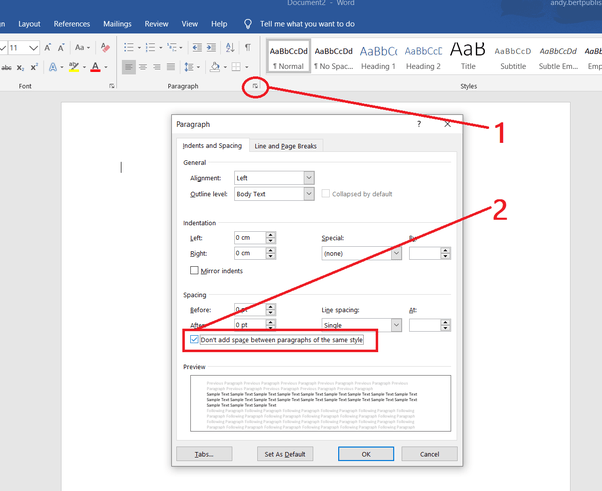Apply Title style from gallery
Image resolution: width=602 pixels, height=491 pixels.
tap(468, 57)
